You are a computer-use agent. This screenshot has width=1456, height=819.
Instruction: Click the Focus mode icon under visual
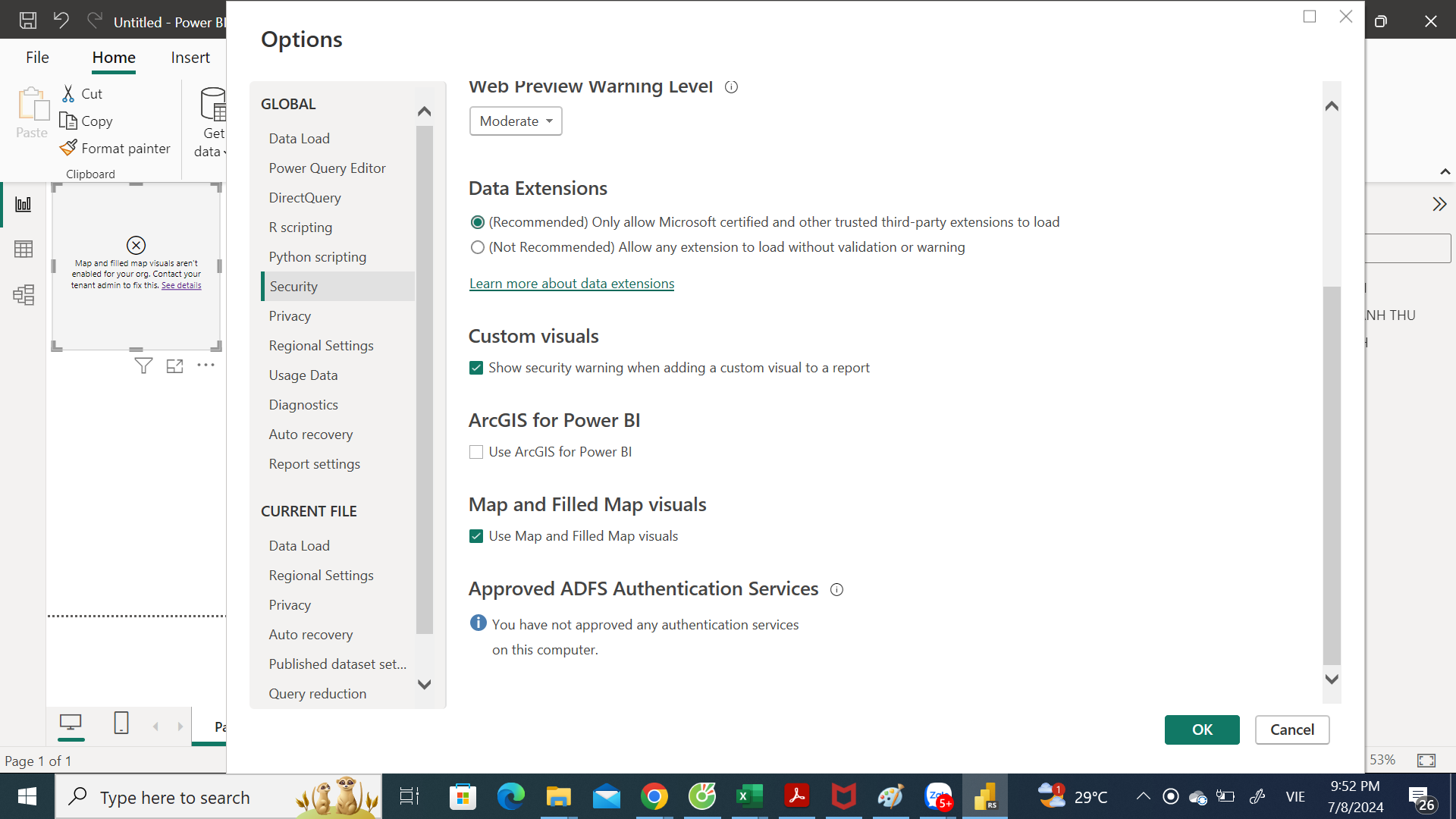175,366
